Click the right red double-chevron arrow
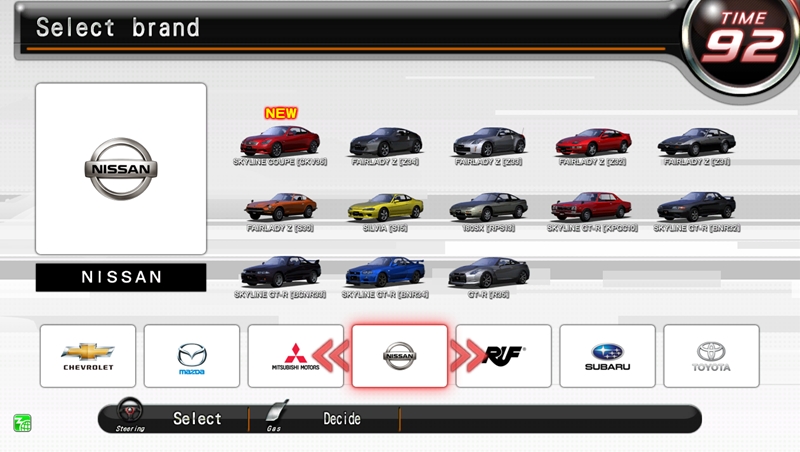The image size is (800, 452). click(468, 356)
